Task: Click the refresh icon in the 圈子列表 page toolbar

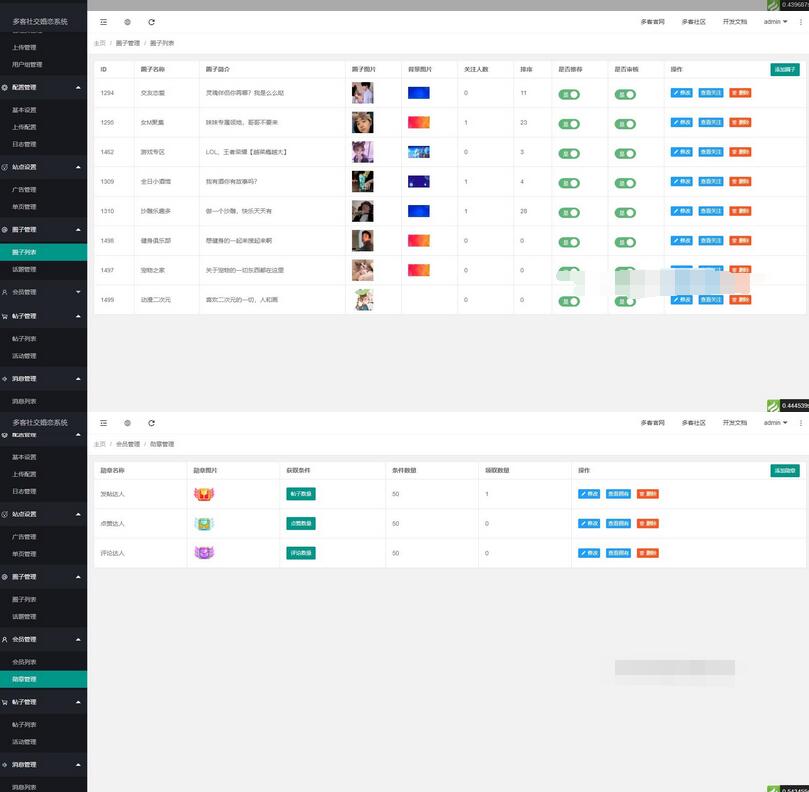Action: point(151,21)
